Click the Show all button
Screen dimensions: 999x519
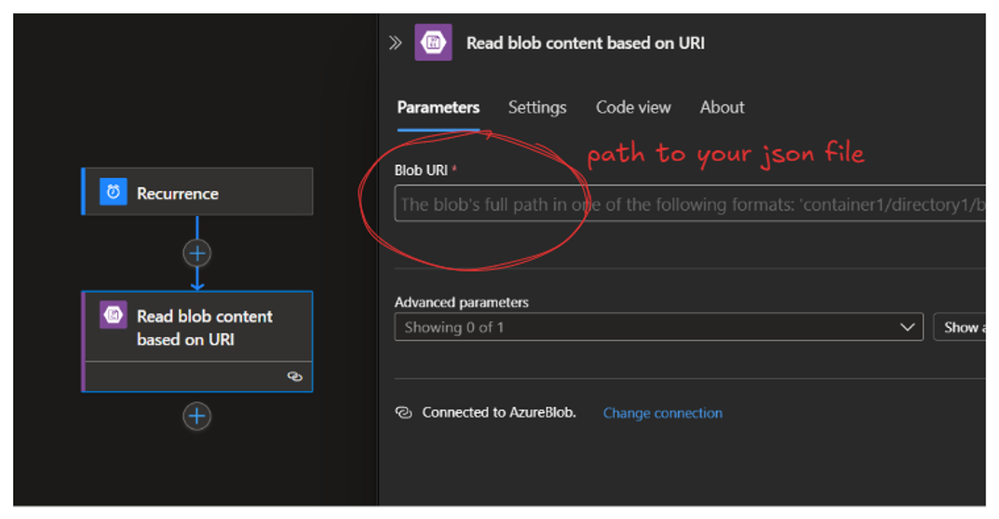tap(959, 327)
